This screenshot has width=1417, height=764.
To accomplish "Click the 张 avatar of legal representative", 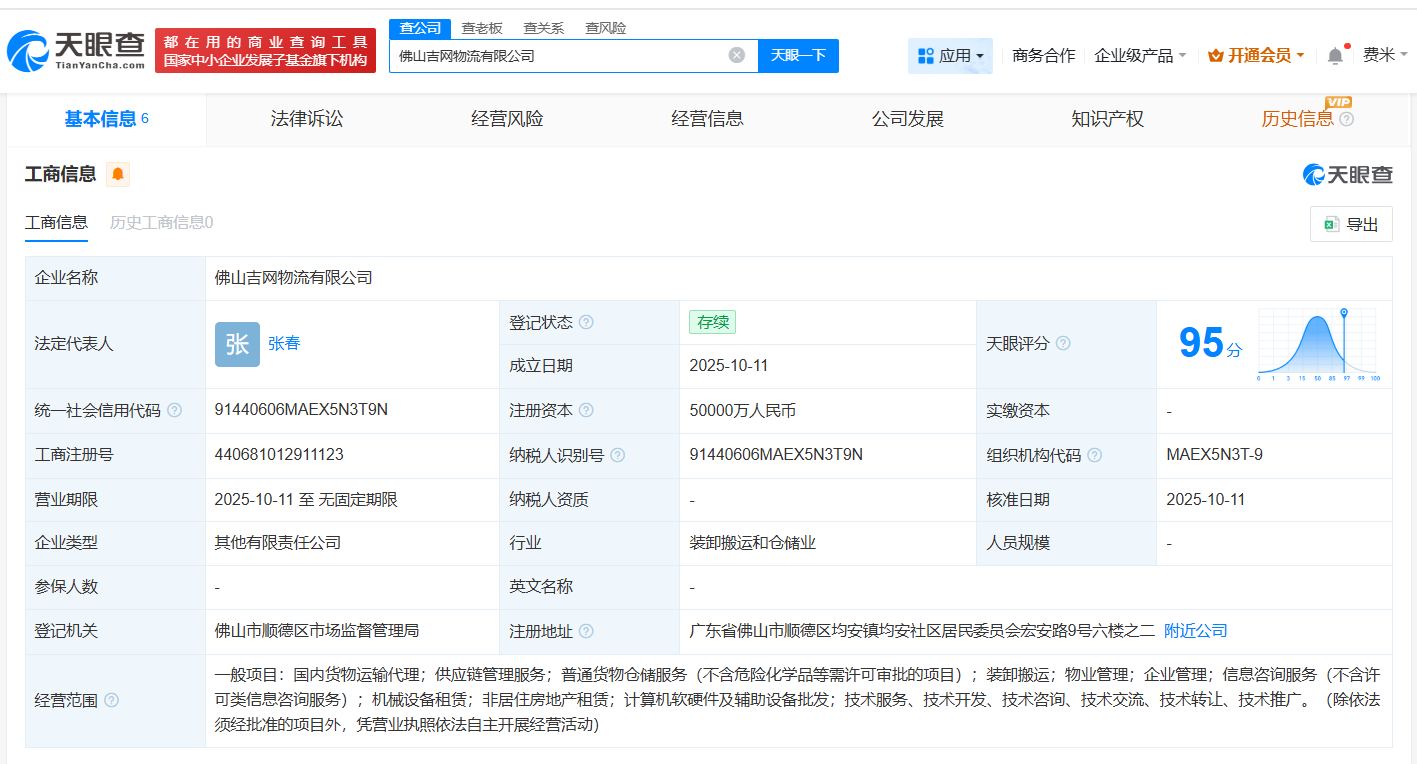I will [x=237, y=344].
